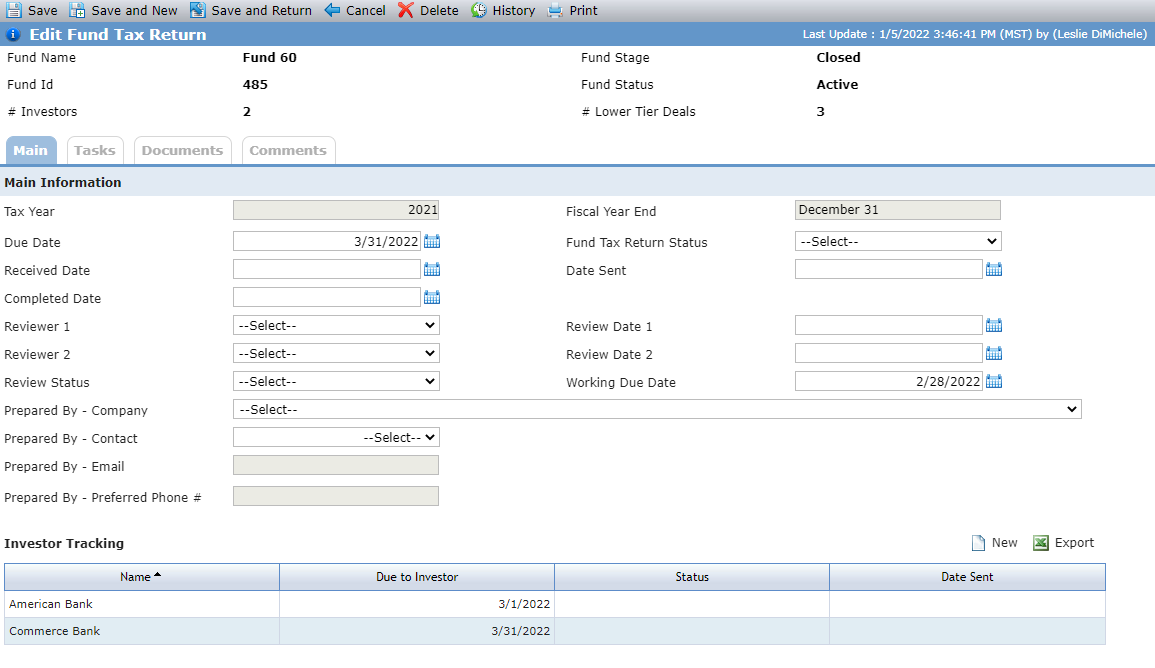Image resolution: width=1155 pixels, height=668 pixels.
Task: Click the Working Due Date input field
Action: pos(888,382)
